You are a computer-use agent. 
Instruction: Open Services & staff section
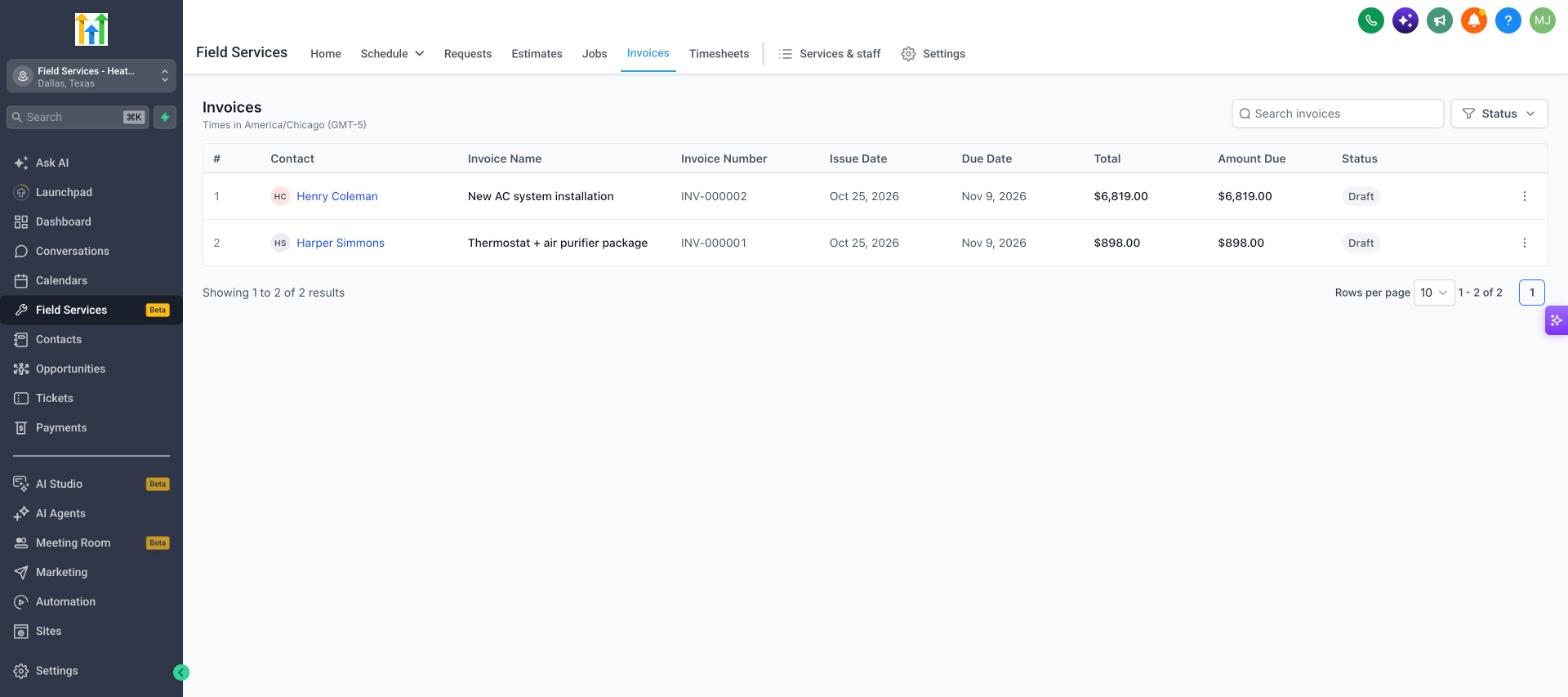[829, 54]
